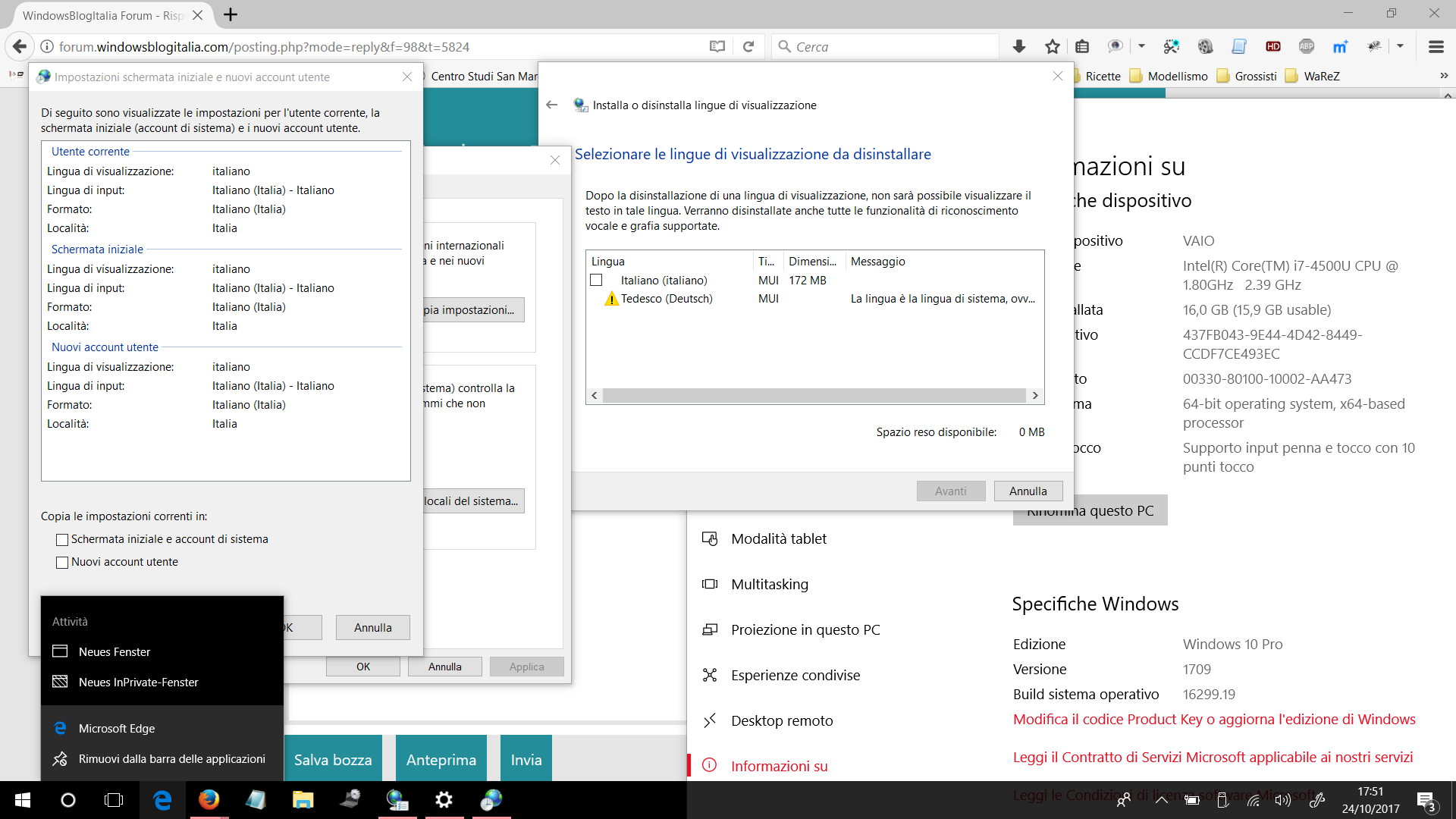
Task: Switch to Firefox on taskbar
Action: 209,800
